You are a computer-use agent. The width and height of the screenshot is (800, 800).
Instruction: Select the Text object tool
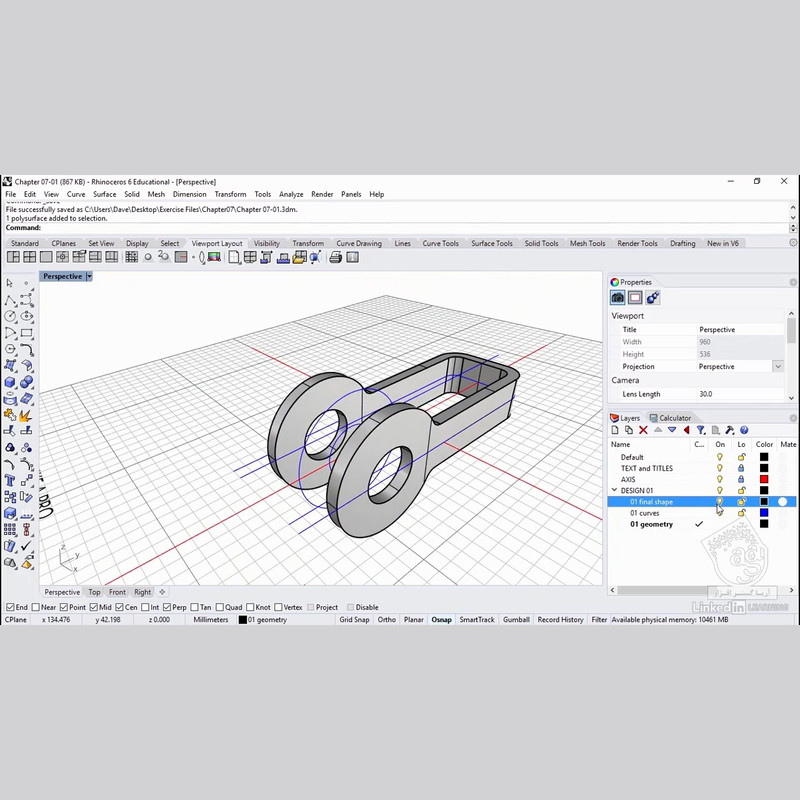[x=10, y=480]
